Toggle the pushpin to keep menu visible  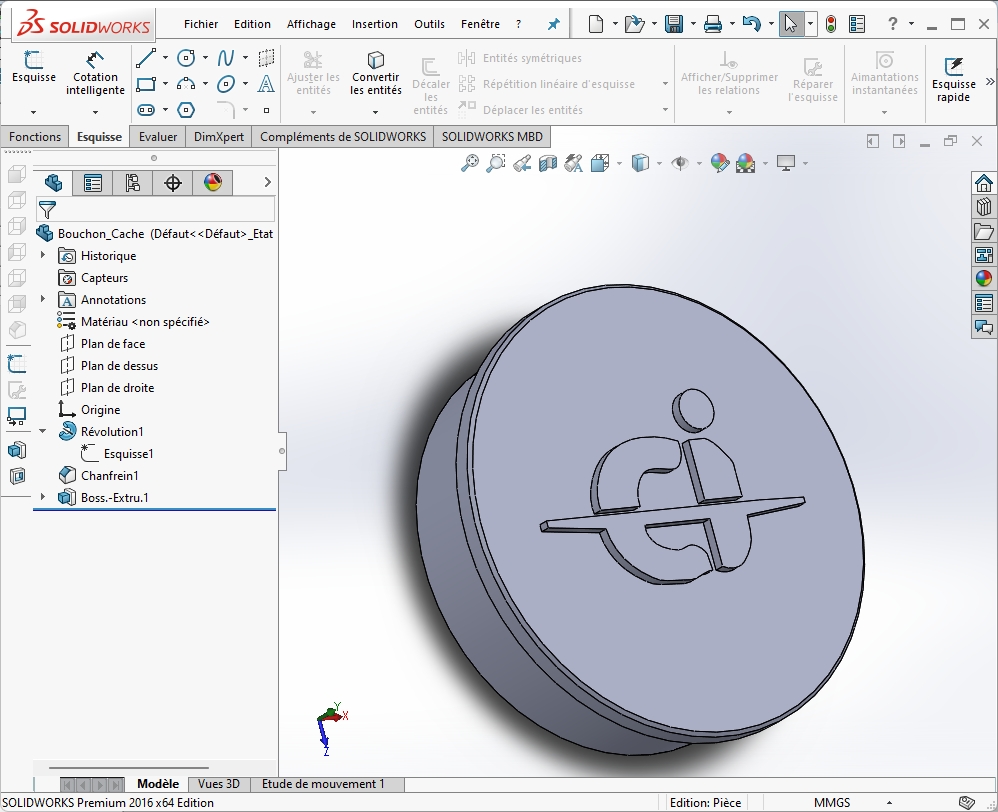coord(553,24)
